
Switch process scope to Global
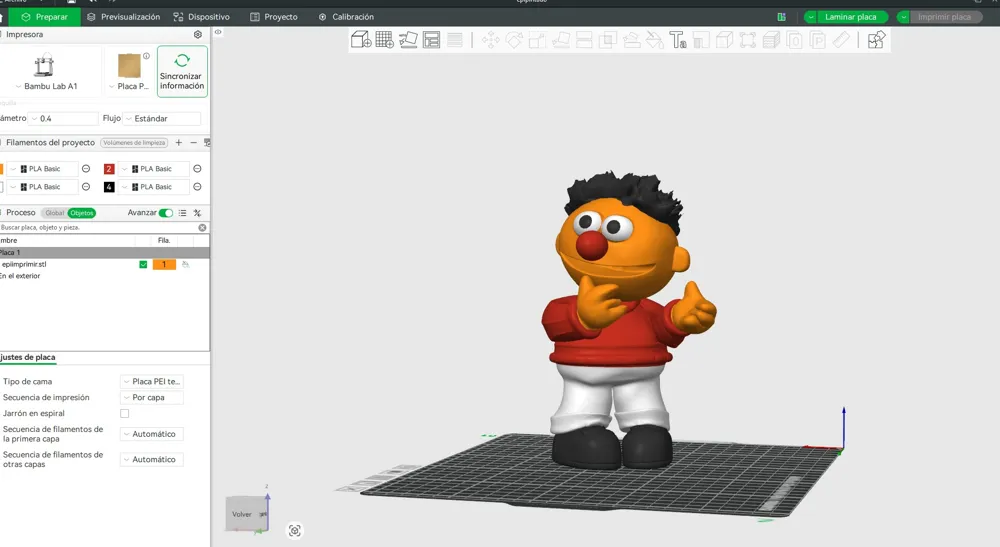(54, 213)
